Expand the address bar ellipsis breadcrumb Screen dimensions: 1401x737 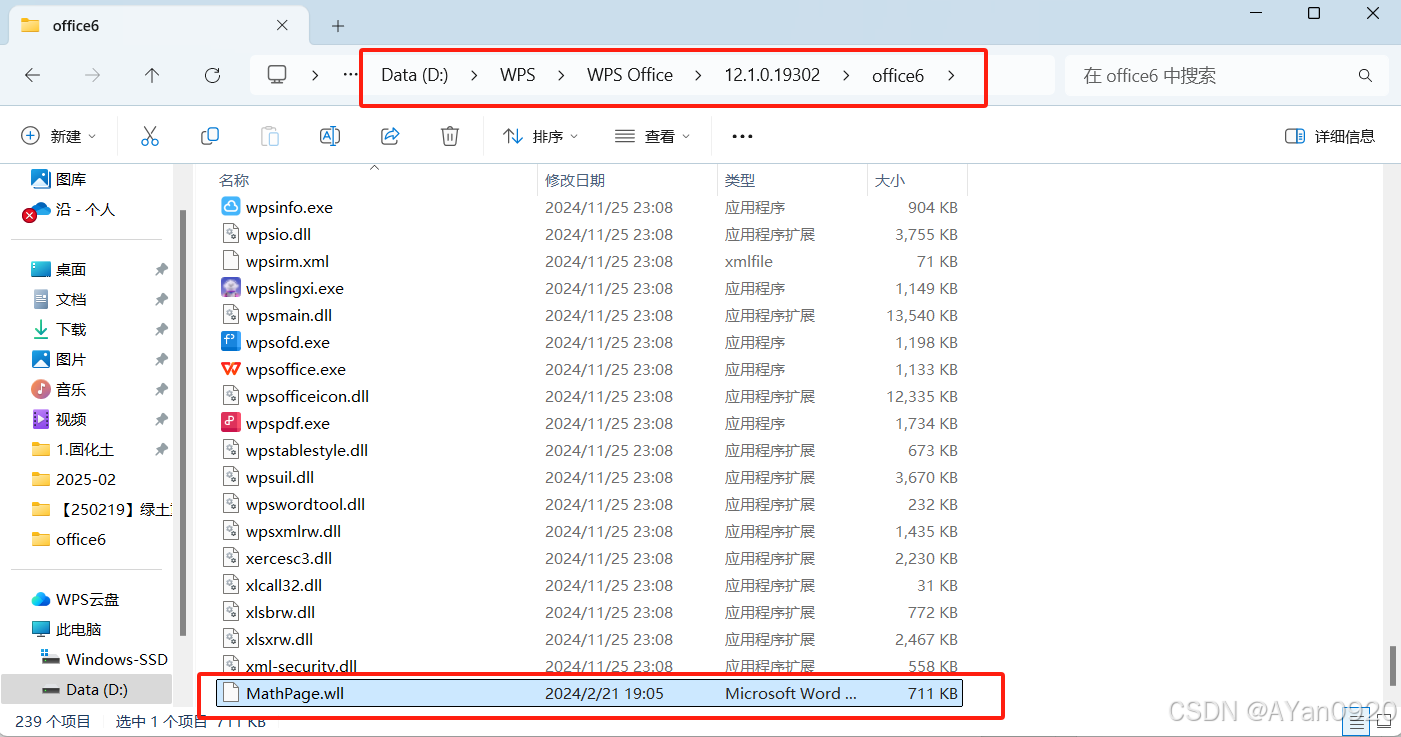(350, 75)
